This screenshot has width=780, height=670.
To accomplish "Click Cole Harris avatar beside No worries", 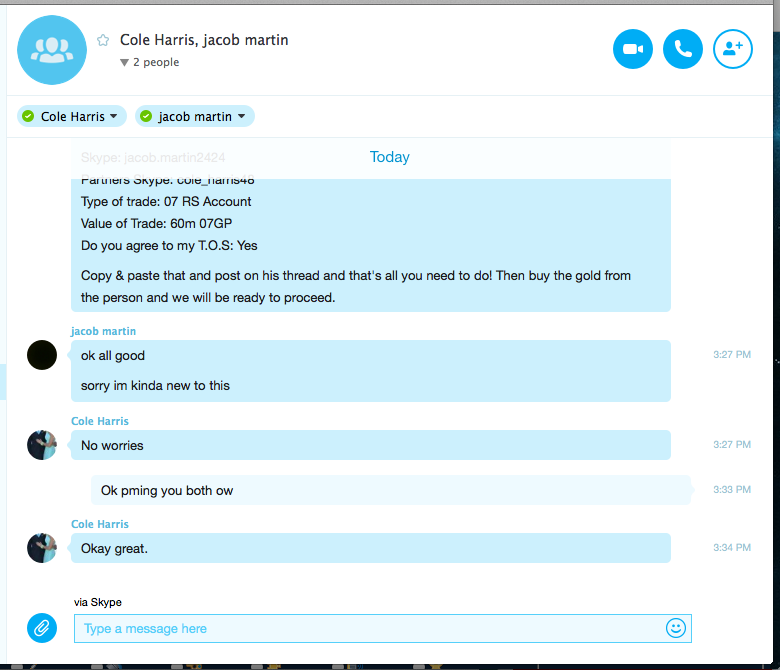I will pyautogui.click(x=42, y=445).
